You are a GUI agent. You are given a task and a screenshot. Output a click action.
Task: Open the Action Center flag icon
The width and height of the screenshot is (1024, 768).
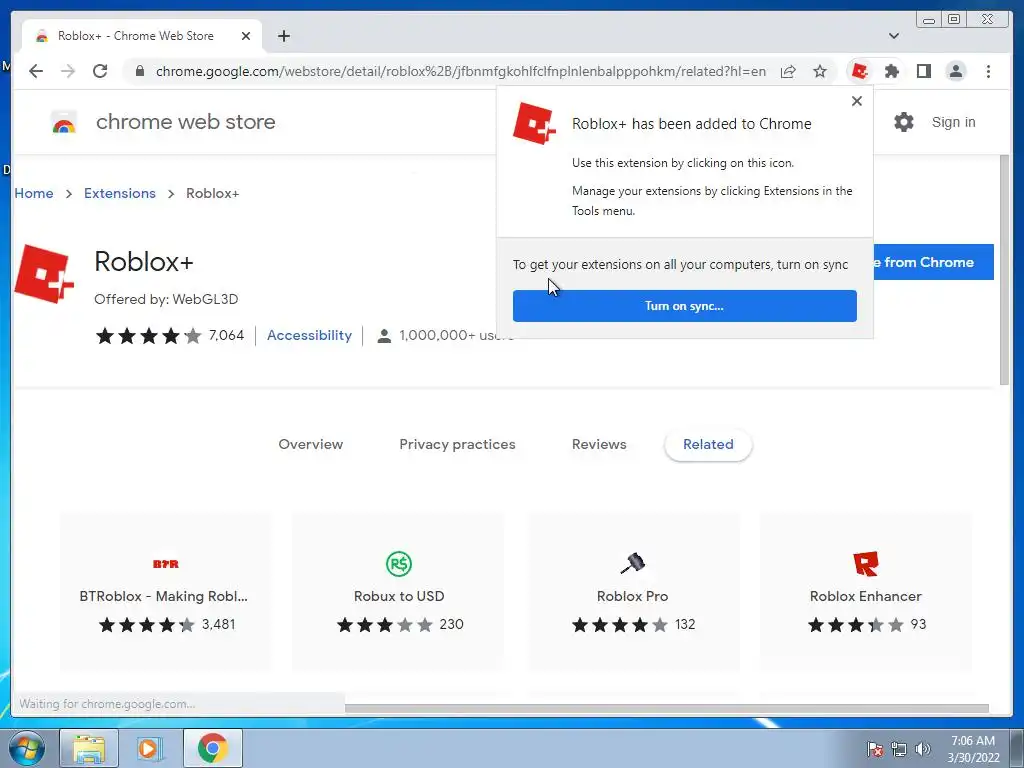pos(875,749)
